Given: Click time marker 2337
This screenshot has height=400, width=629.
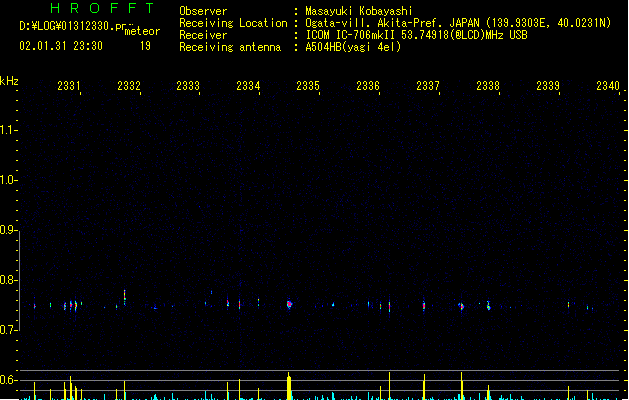Looking at the screenshot, I should pyautogui.click(x=428, y=85).
